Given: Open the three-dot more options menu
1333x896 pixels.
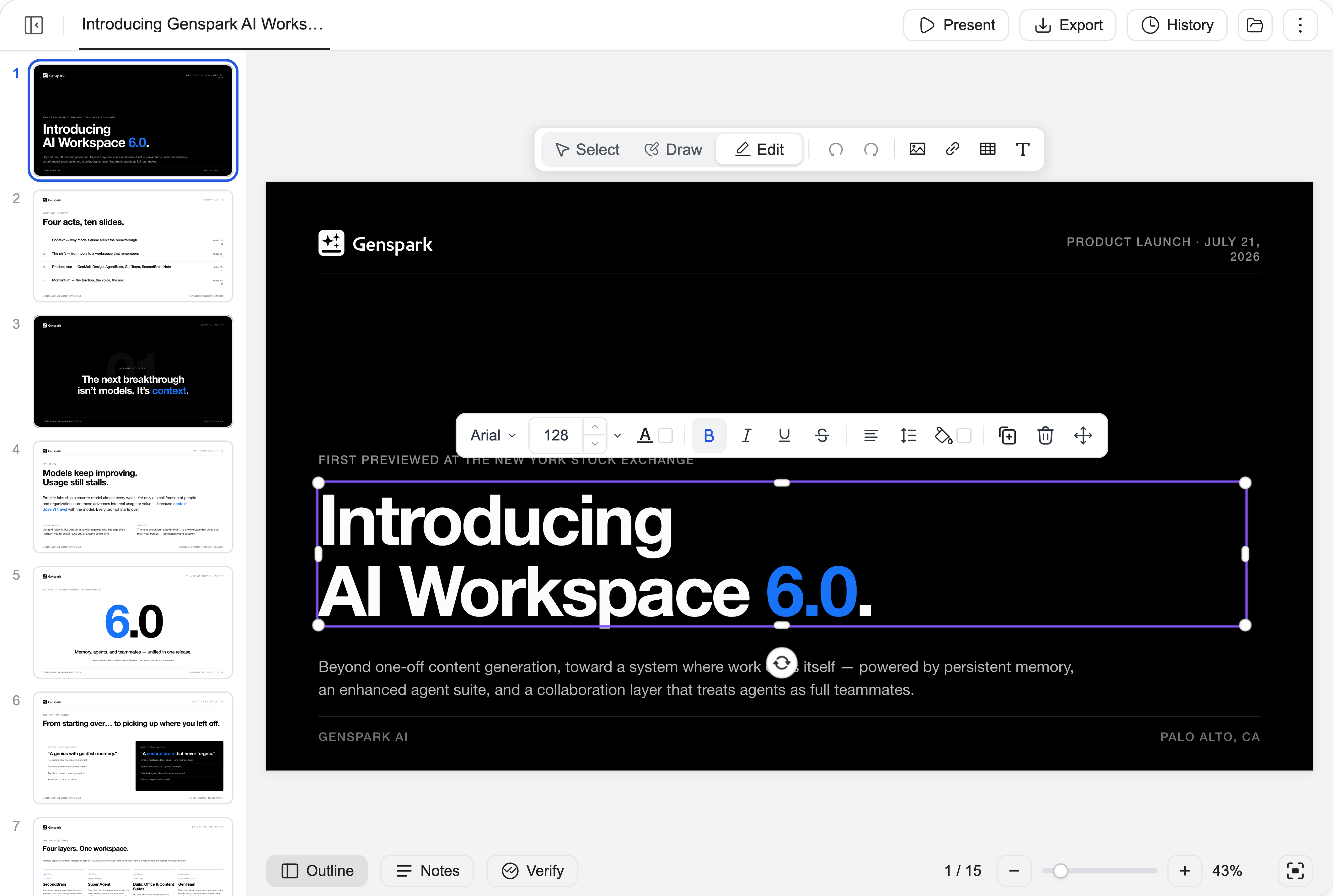Looking at the screenshot, I should (x=1300, y=25).
